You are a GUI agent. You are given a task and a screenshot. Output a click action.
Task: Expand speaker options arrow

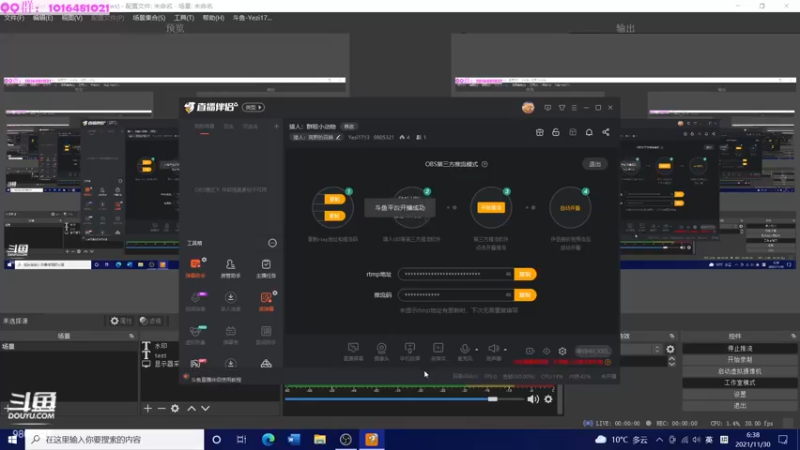505,350
